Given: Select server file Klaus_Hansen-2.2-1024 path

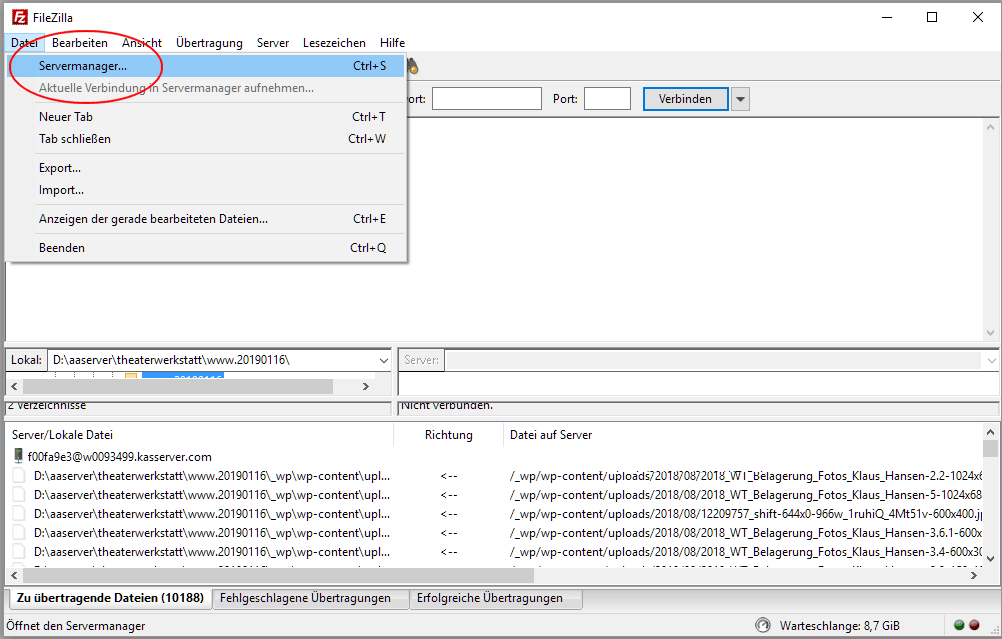Looking at the screenshot, I should (746, 476).
